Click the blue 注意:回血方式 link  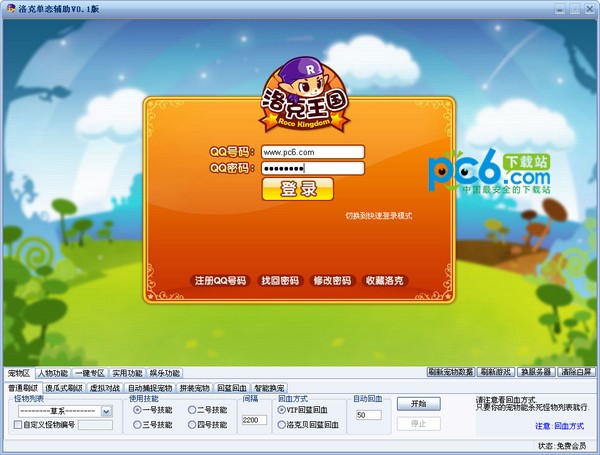[x=559, y=426]
